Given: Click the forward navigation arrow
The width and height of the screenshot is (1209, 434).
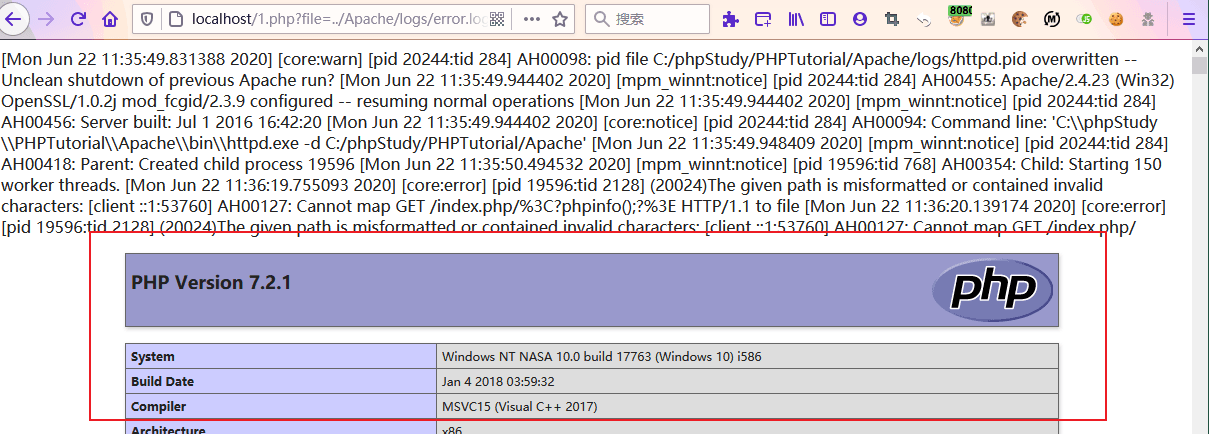Looking at the screenshot, I should [x=46, y=19].
